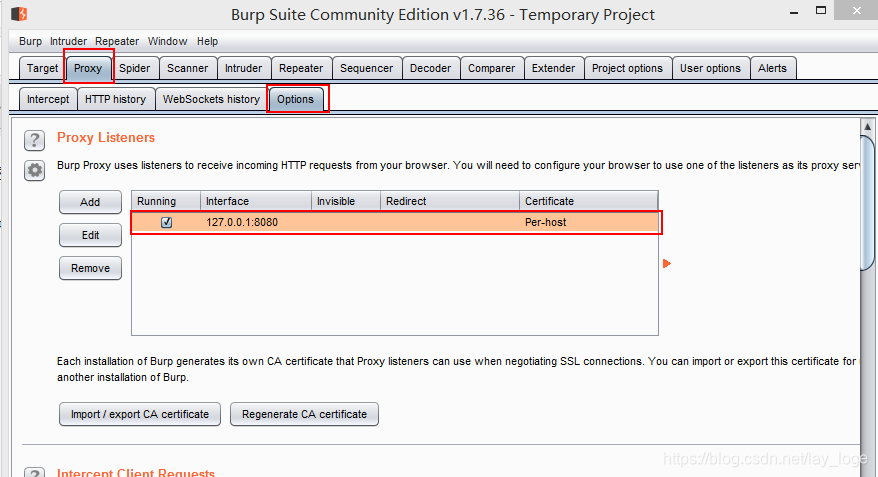Switch to the Extender tab

point(553,68)
